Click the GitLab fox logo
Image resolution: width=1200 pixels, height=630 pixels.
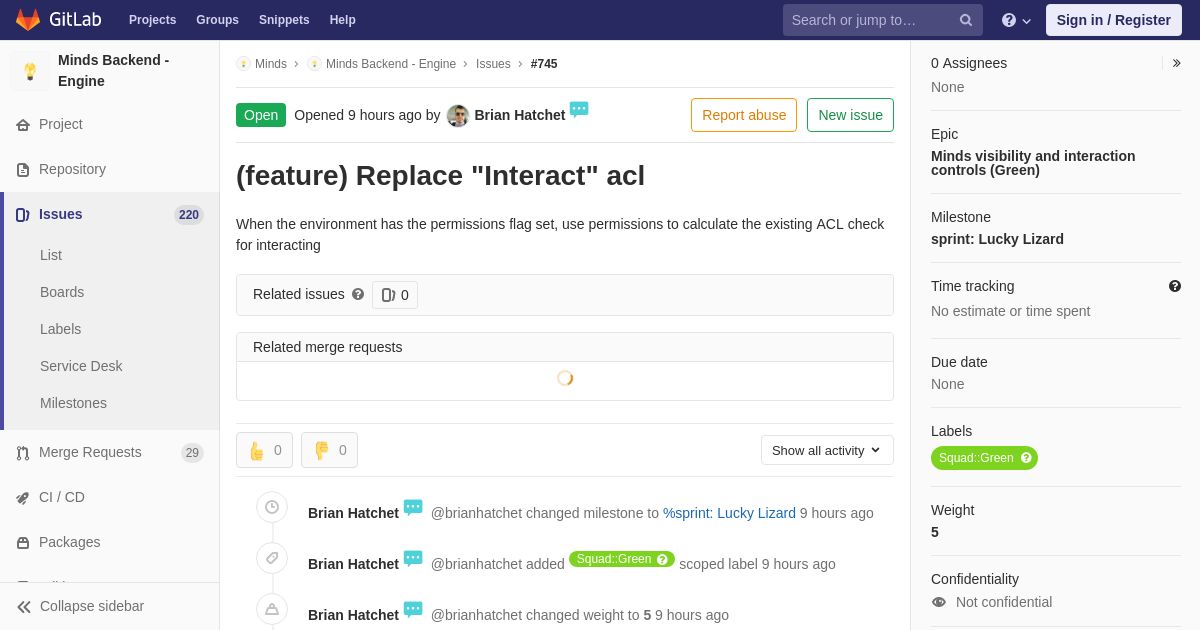click(x=28, y=20)
